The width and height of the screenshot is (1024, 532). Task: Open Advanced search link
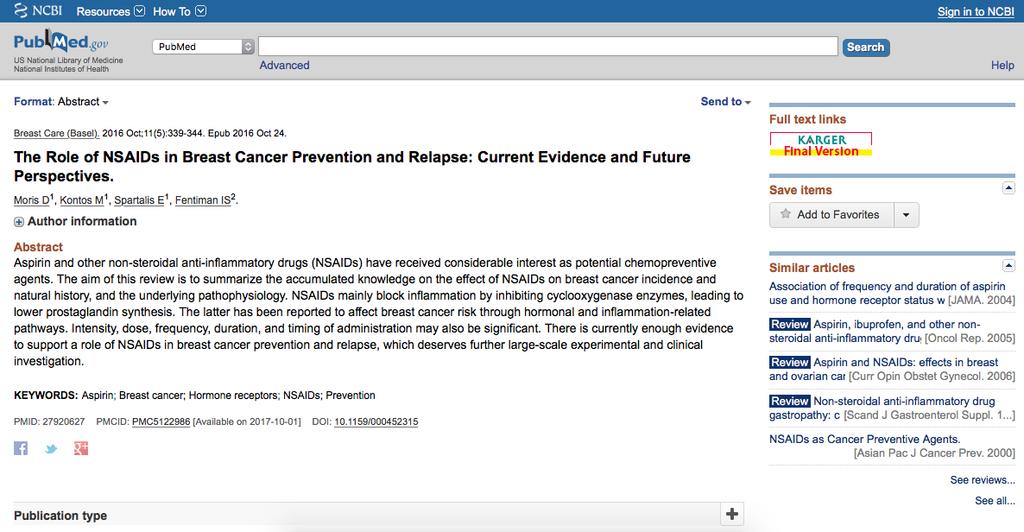tap(284, 65)
